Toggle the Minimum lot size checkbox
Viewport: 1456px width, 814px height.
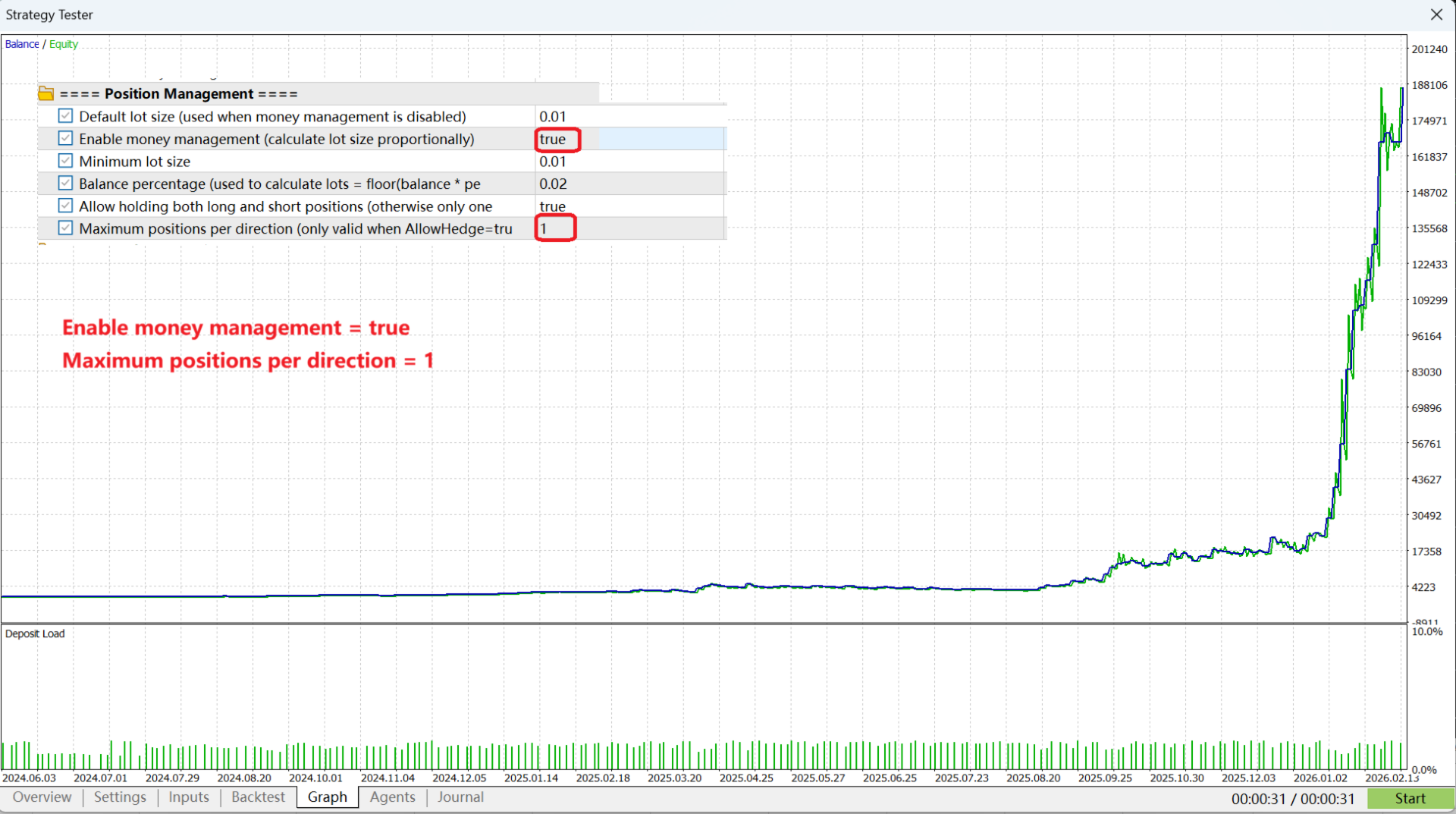(x=65, y=161)
